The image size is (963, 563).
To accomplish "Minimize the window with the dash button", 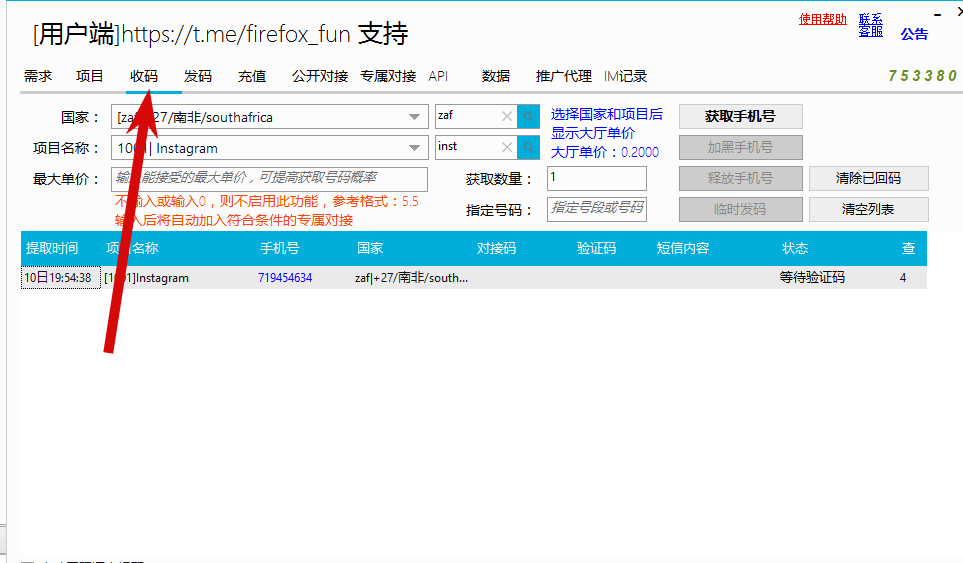I will pyautogui.click(x=937, y=15).
